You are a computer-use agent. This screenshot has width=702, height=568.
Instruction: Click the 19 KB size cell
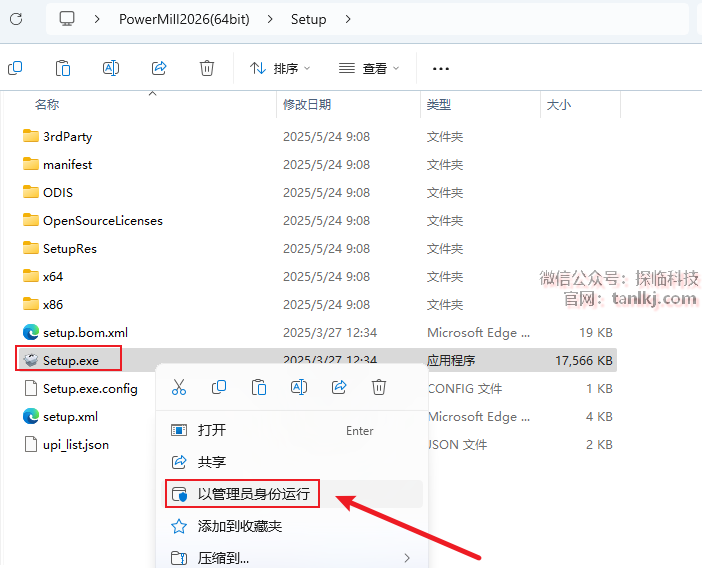click(596, 333)
